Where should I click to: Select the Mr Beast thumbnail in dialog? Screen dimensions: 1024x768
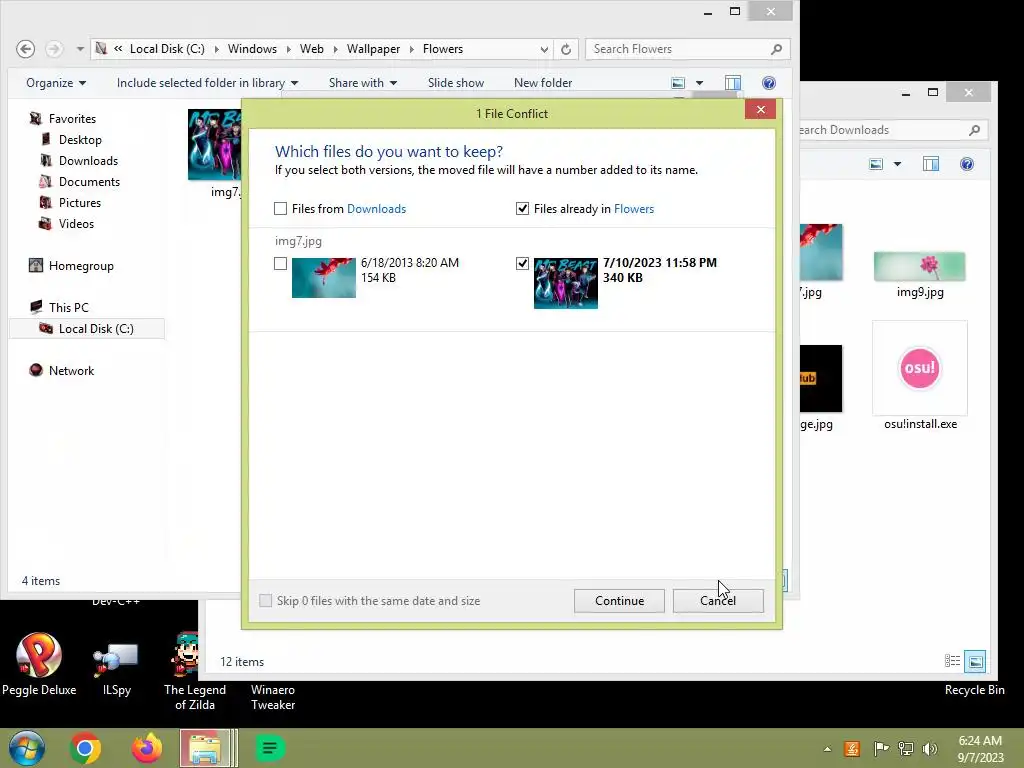point(566,283)
